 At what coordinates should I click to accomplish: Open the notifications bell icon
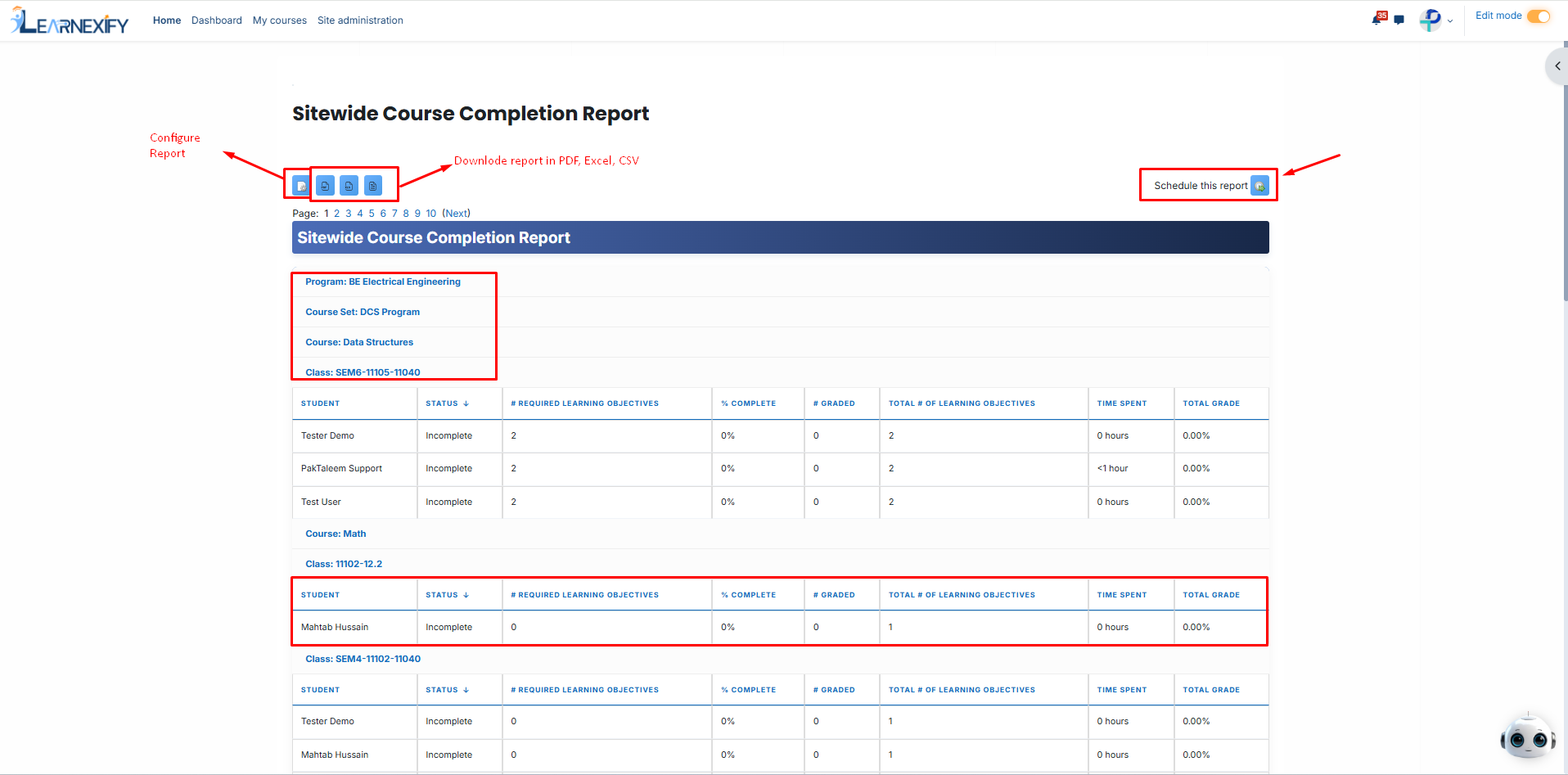tap(1378, 18)
